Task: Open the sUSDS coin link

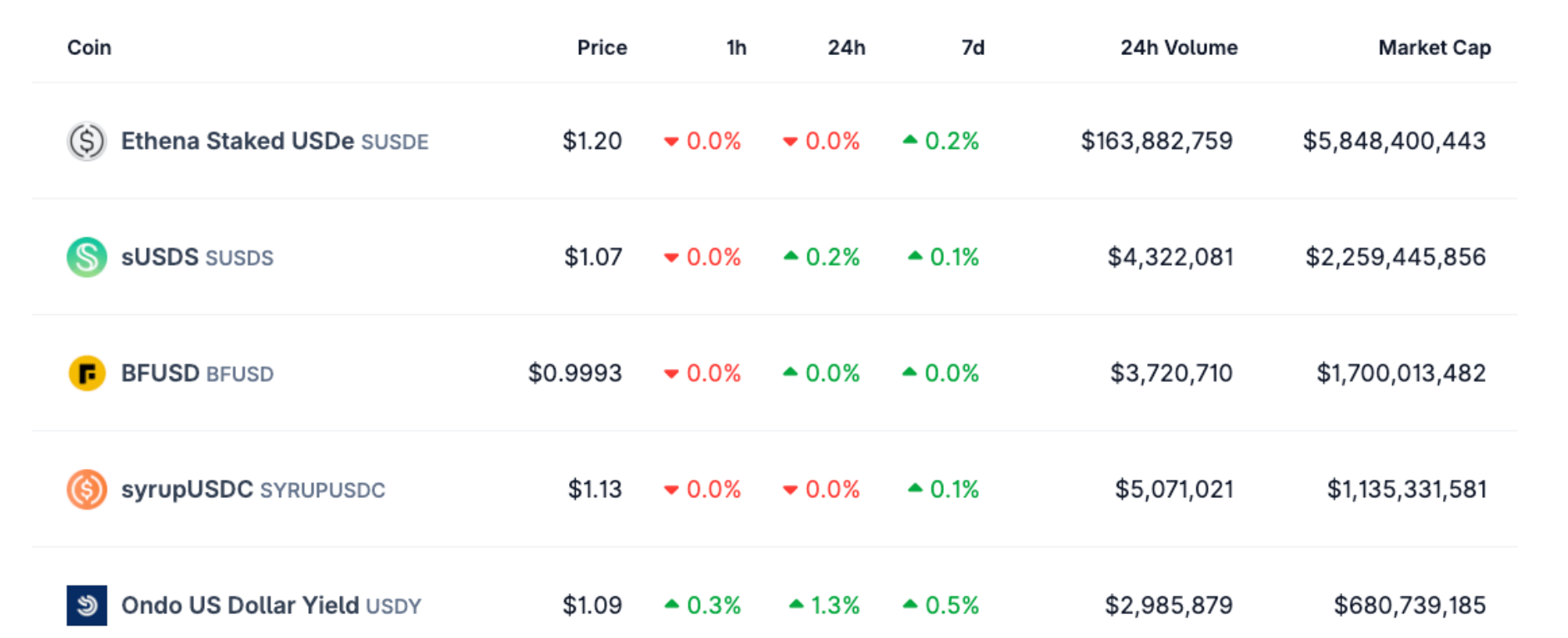Action: 160,257
